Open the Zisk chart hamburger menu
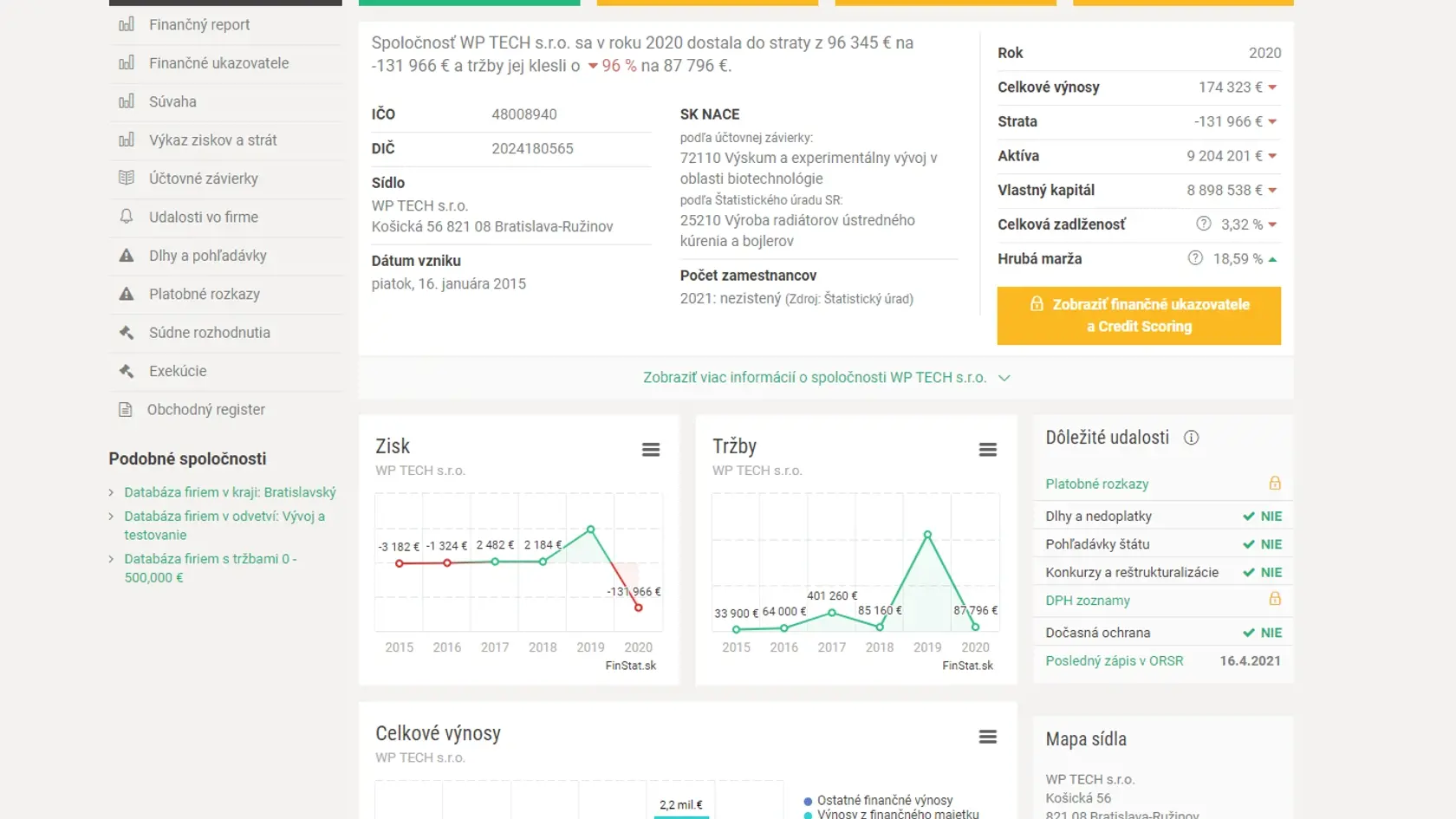1456x819 pixels. (651, 449)
